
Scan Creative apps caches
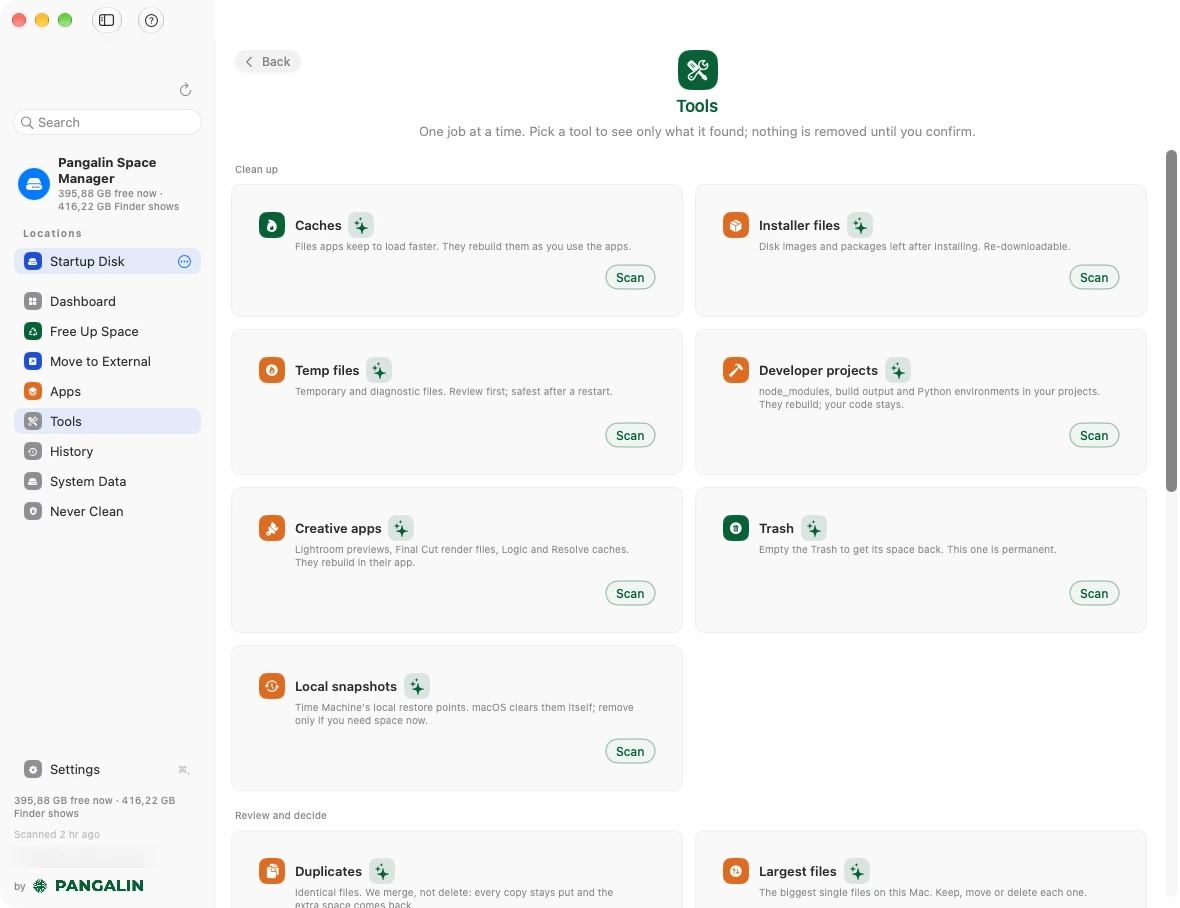pos(630,594)
